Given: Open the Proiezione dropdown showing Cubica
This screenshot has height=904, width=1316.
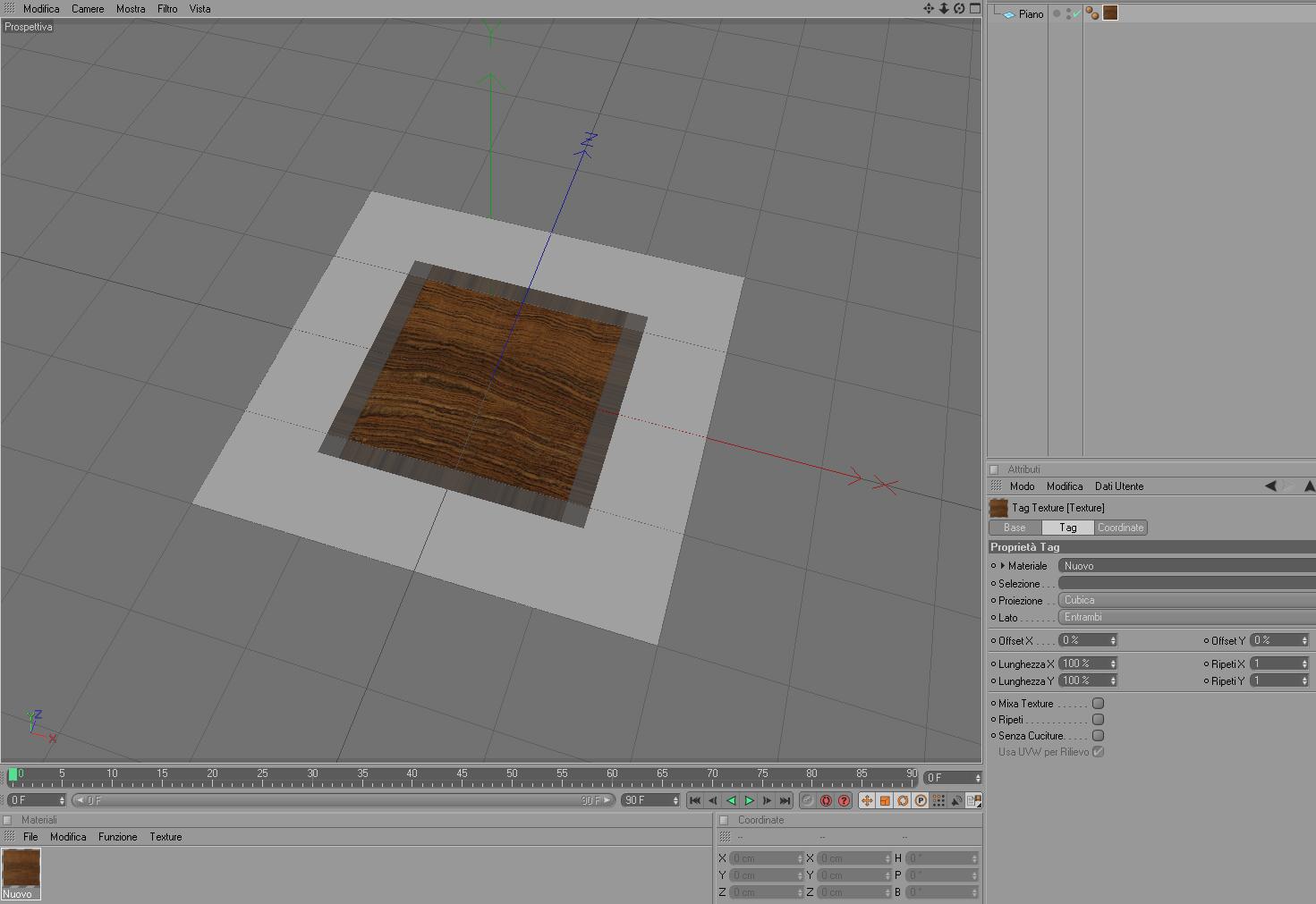Looking at the screenshot, I should (1187, 600).
